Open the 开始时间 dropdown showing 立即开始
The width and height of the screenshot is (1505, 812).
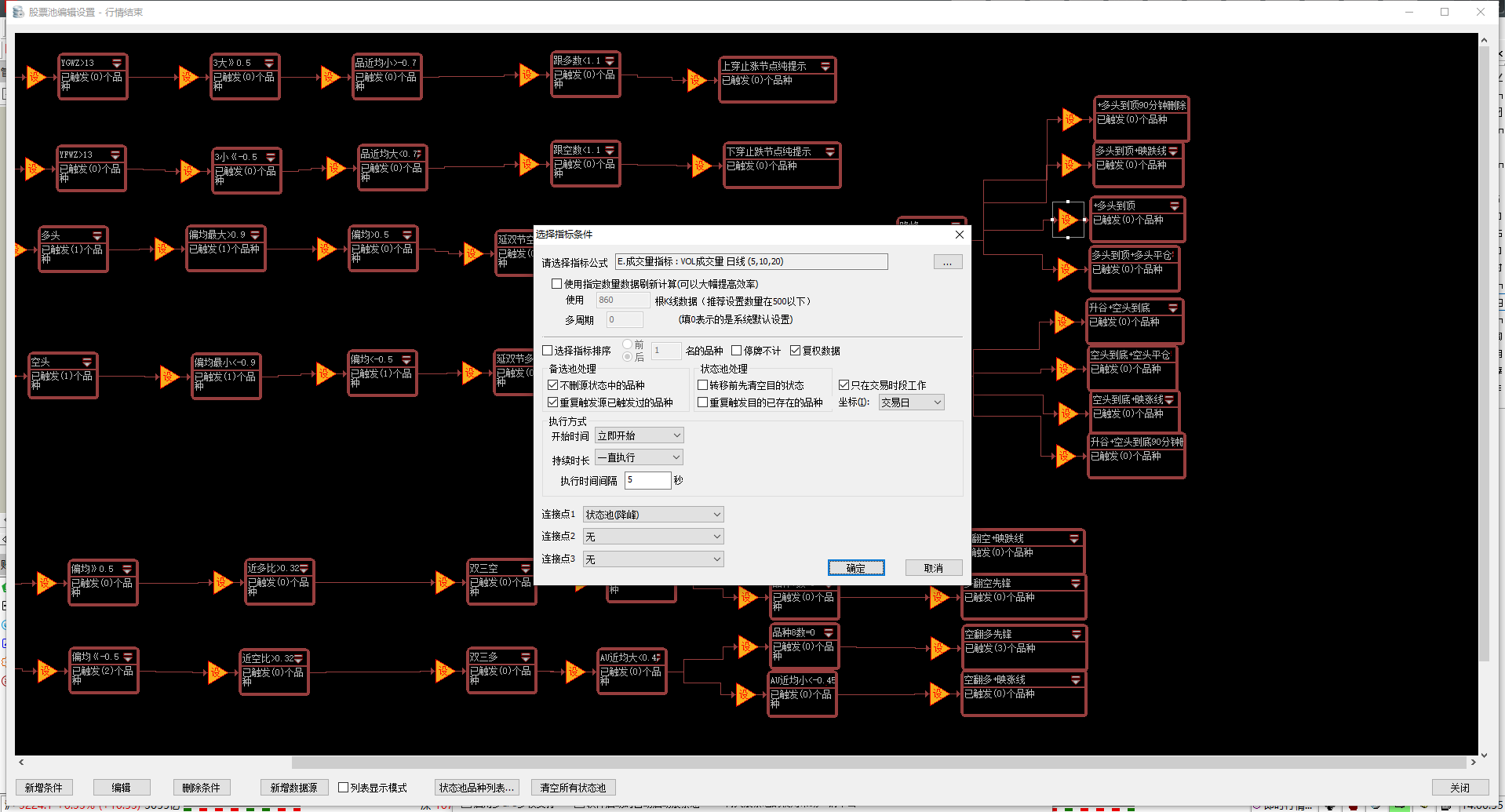(x=640, y=435)
